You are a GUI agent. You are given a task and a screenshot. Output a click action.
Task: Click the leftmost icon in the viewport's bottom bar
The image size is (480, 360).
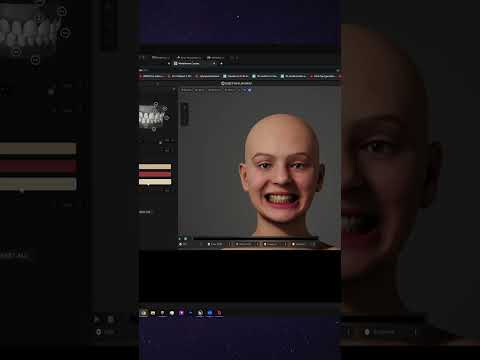180,244
